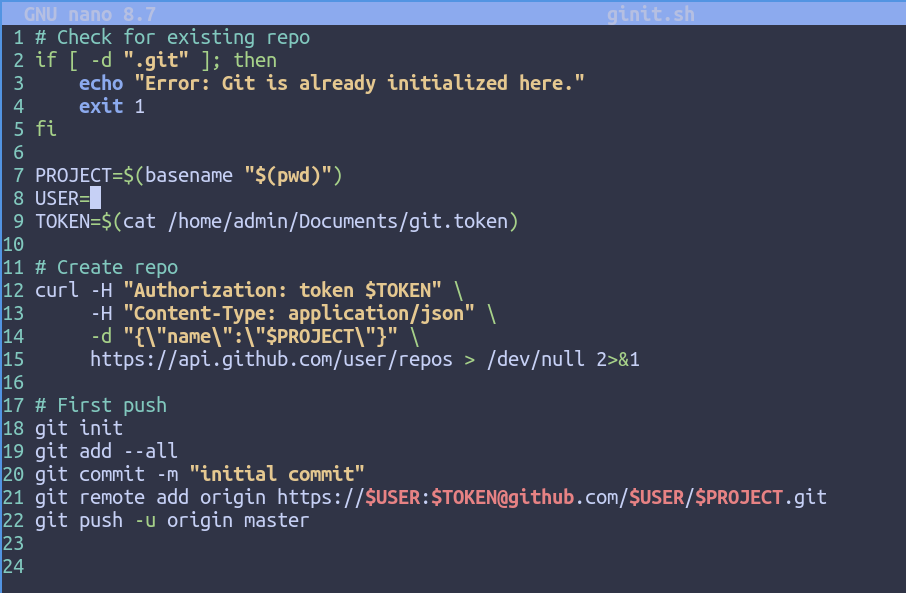906x593 pixels.
Task: Click the URL "https://api.github.com/user/repos"
Action: 272,359
